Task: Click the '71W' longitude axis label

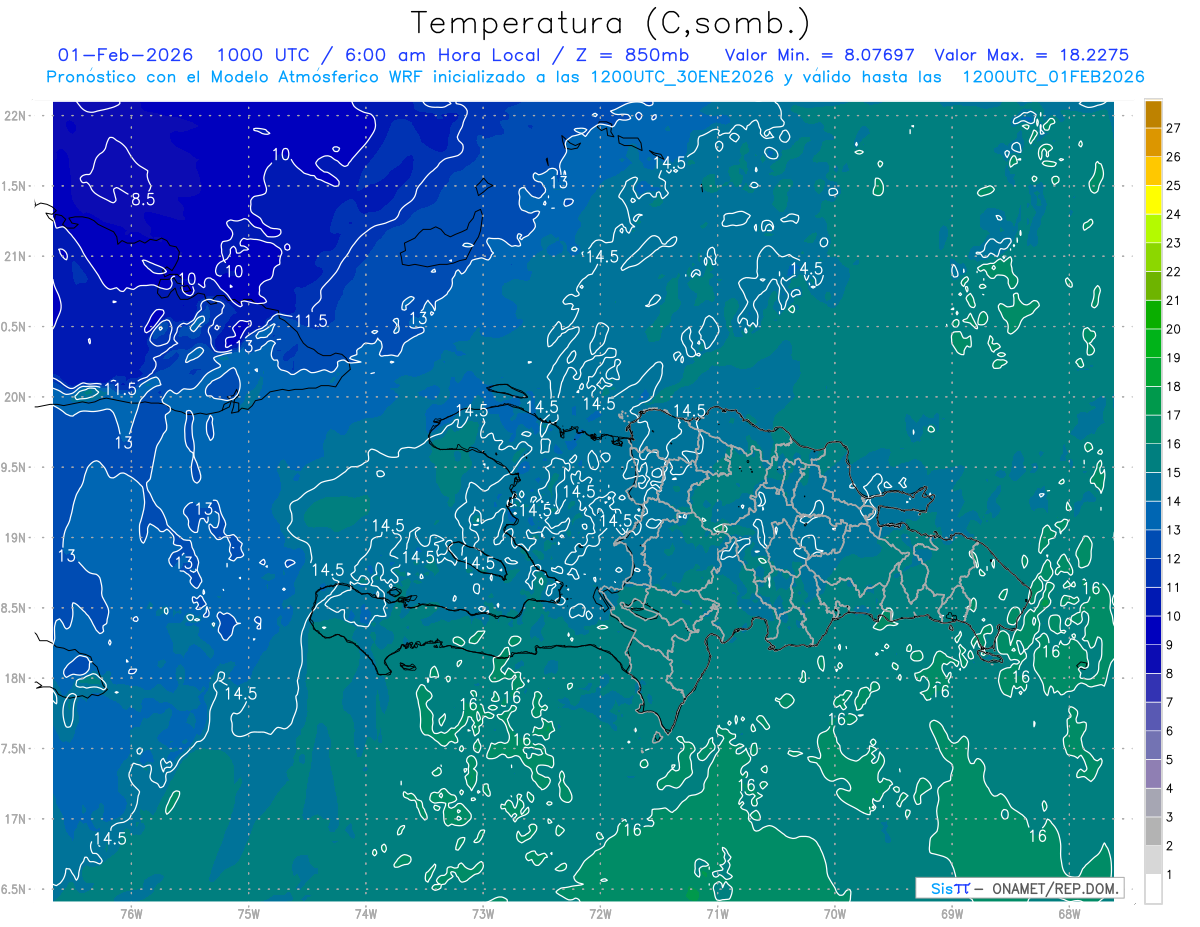Action: click(x=718, y=913)
